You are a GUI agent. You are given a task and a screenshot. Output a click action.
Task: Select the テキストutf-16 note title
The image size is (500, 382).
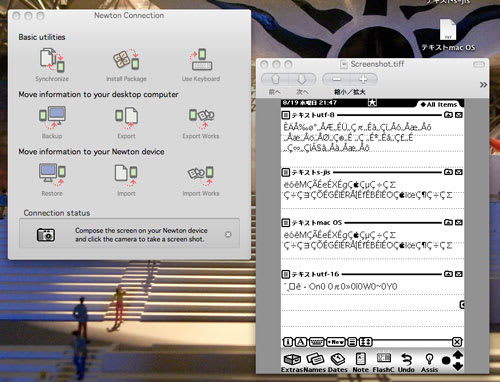tap(316, 274)
